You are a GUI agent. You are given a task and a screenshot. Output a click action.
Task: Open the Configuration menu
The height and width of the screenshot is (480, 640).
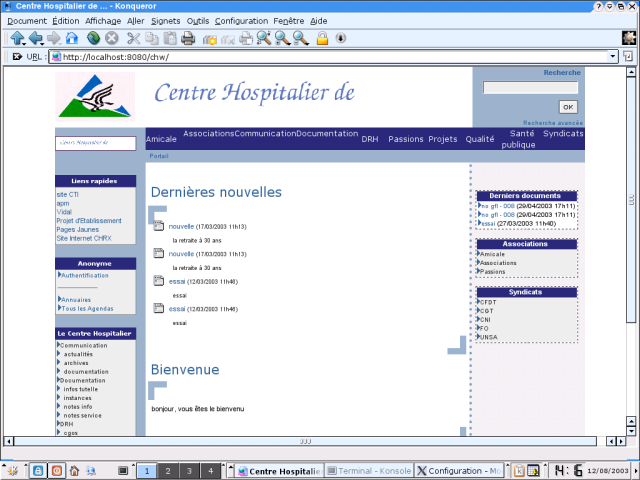tap(241, 20)
